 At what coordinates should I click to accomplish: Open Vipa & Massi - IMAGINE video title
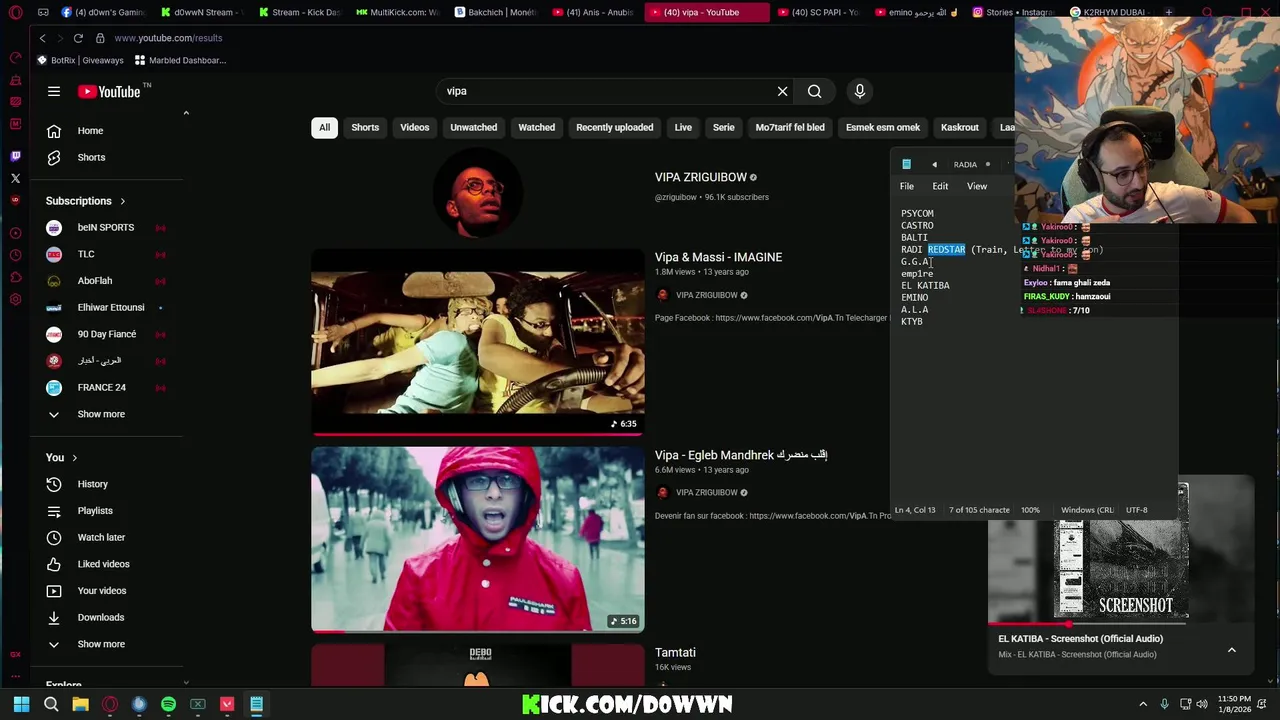click(718, 257)
